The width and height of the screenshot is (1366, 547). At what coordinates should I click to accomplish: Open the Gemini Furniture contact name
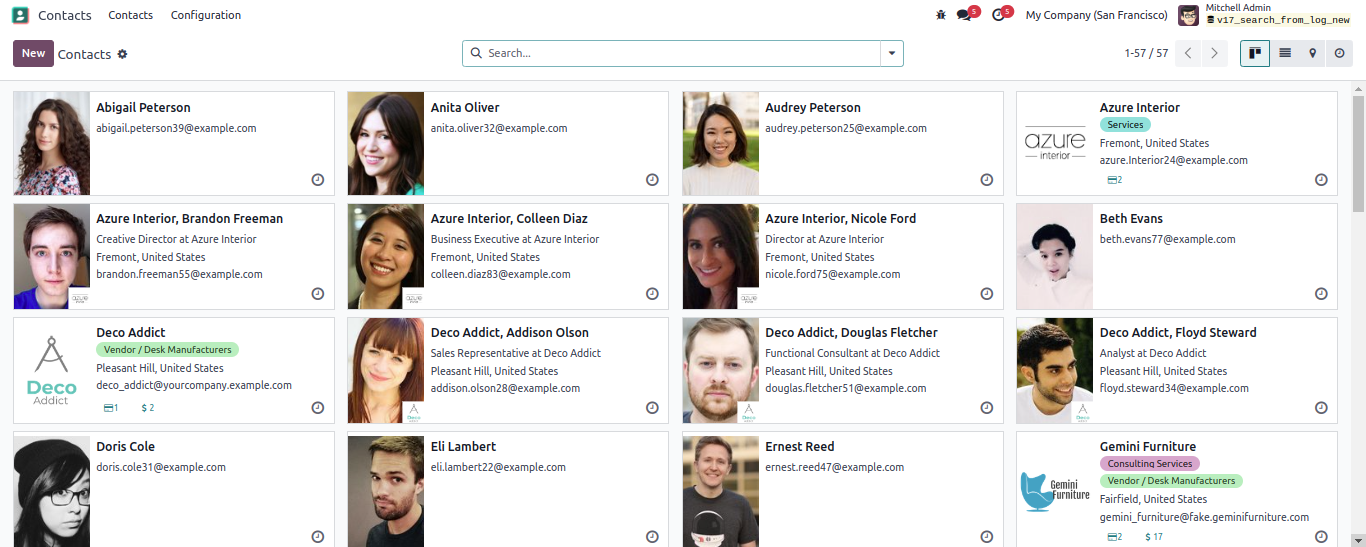(1148, 446)
